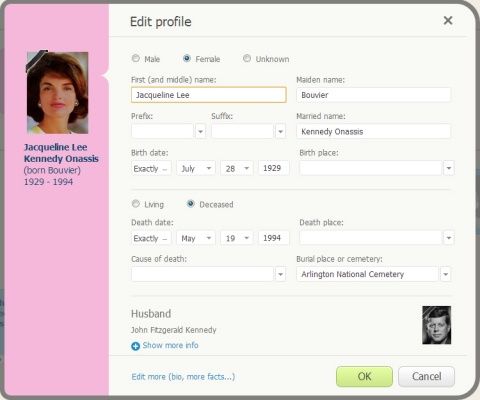Click the Show more info link
This screenshot has width=480, height=400.
[170, 345]
